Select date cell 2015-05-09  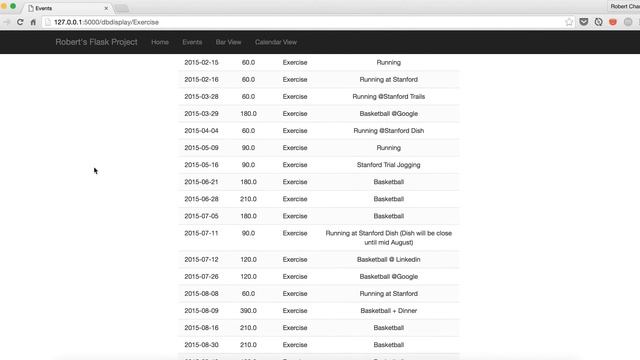tap(201, 148)
